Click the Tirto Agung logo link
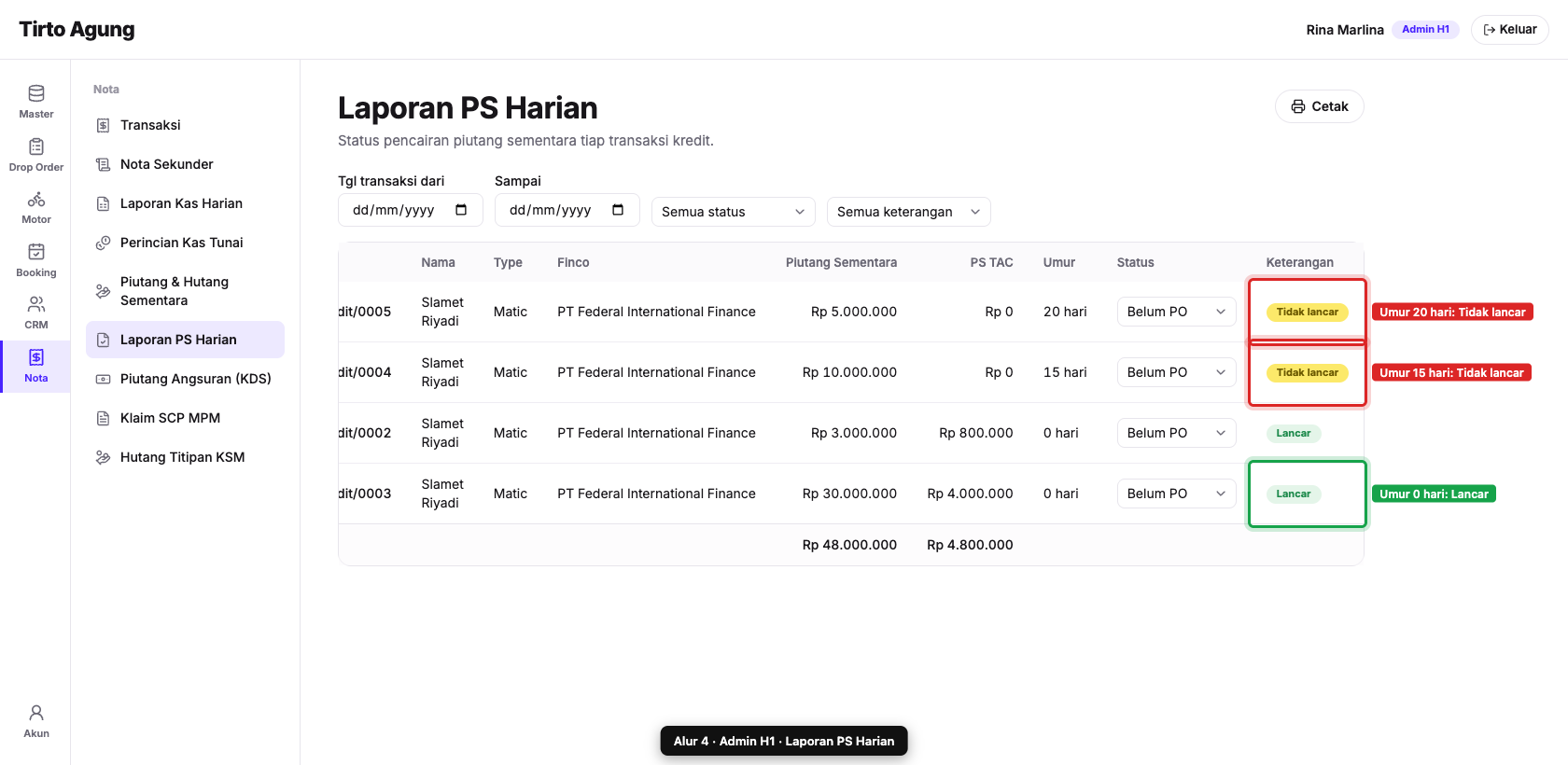Screen dimensions: 1568x765 (77, 29)
